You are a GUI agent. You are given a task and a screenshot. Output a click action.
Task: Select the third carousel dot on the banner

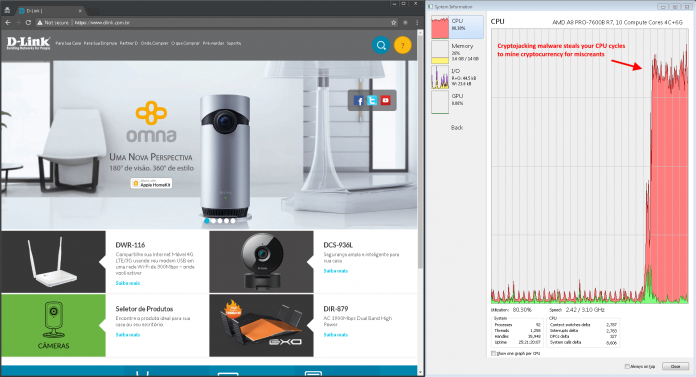220,221
